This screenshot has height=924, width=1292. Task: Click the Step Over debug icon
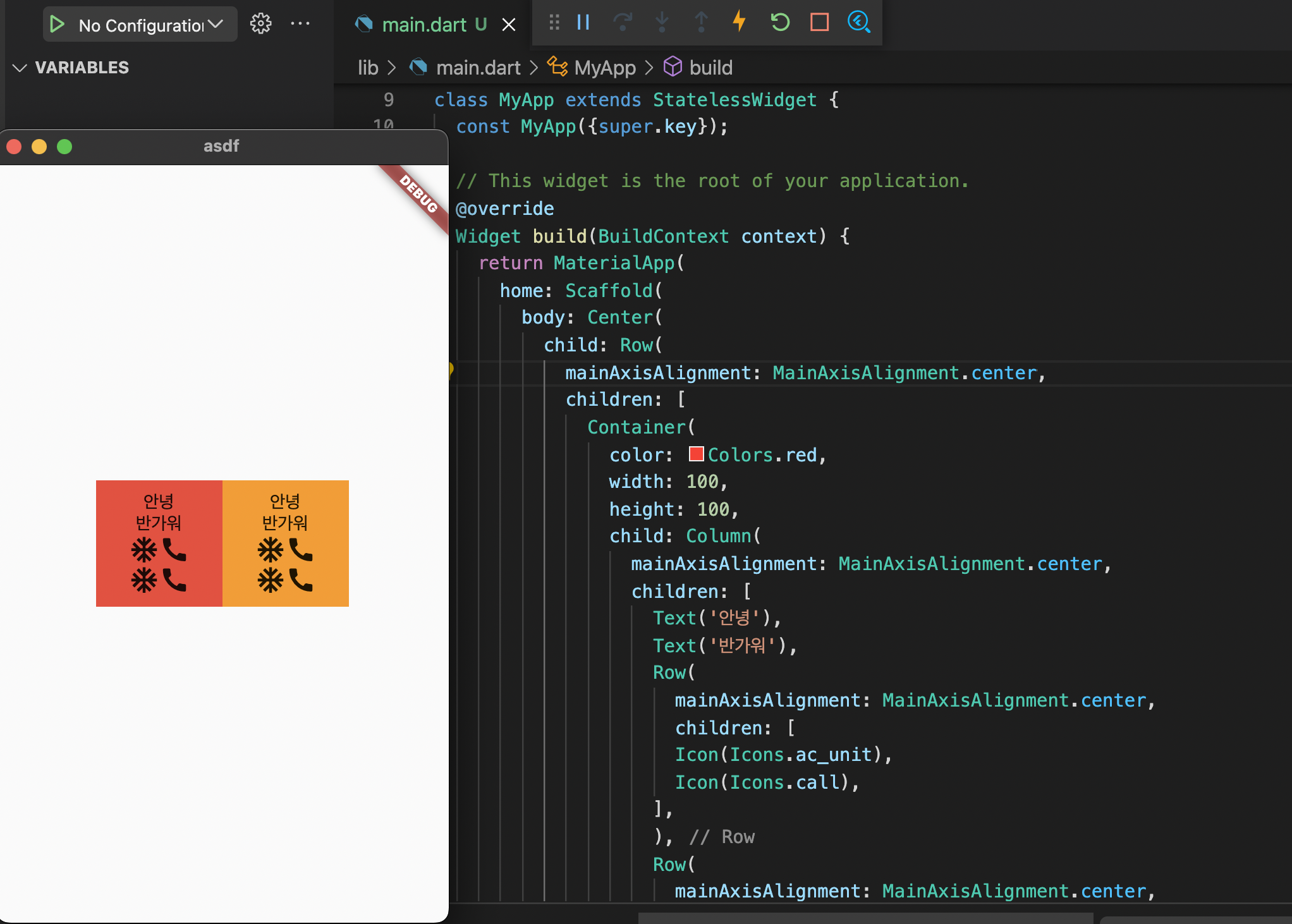coord(622,23)
